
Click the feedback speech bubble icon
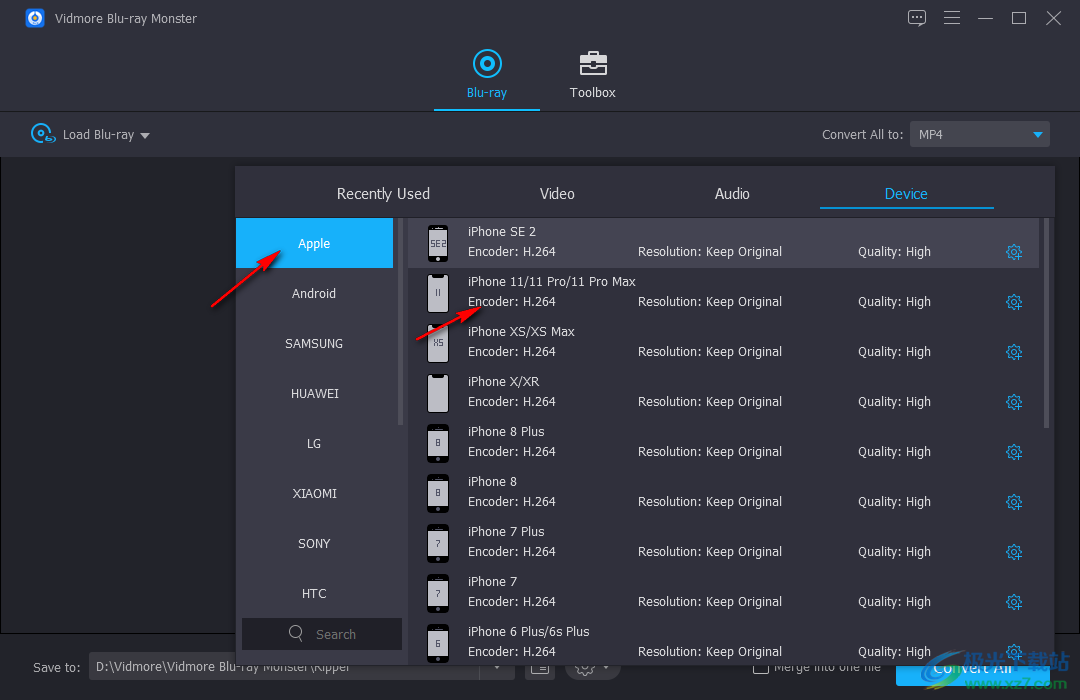tap(917, 18)
